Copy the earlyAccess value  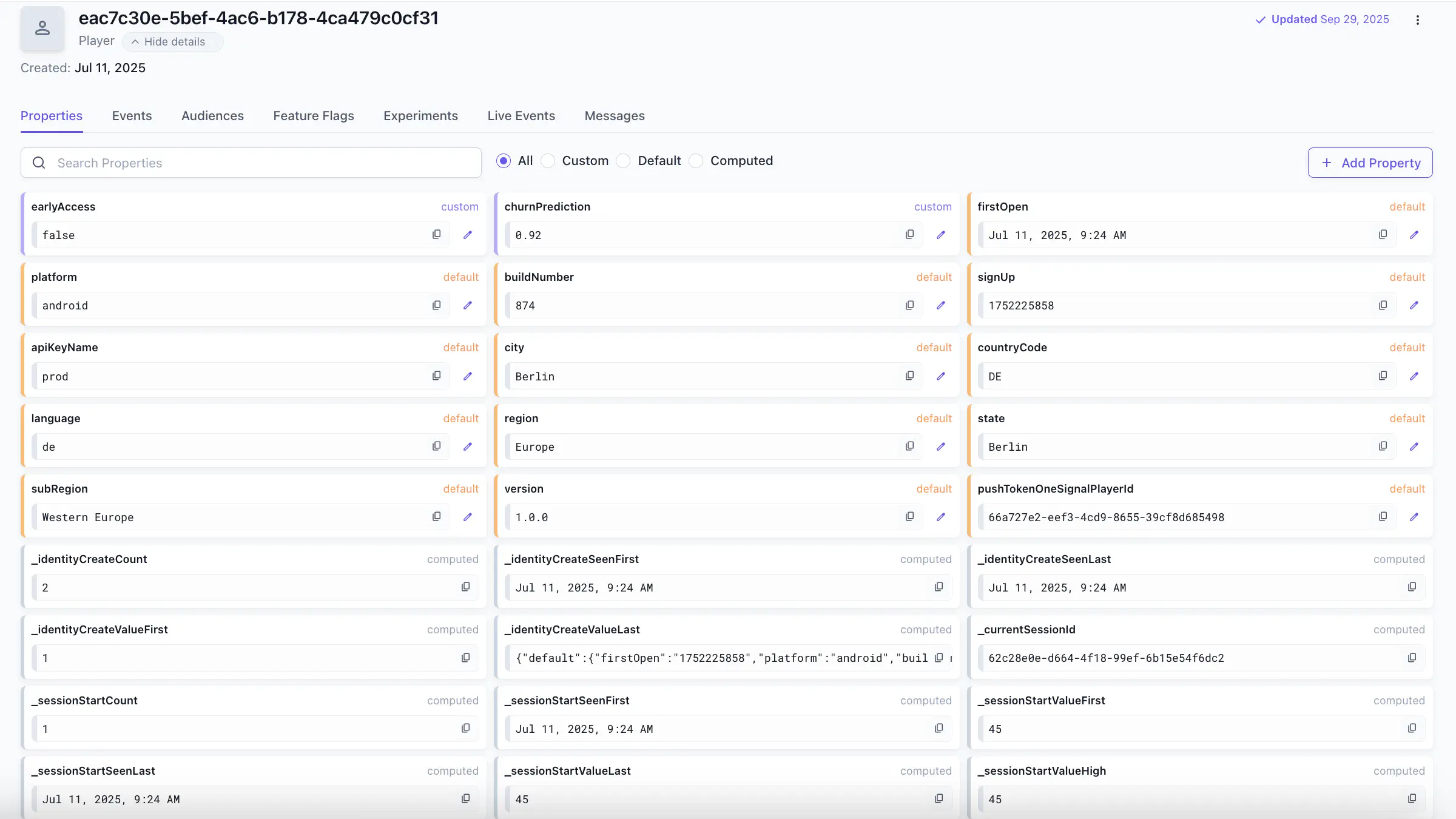coord(436,234)
